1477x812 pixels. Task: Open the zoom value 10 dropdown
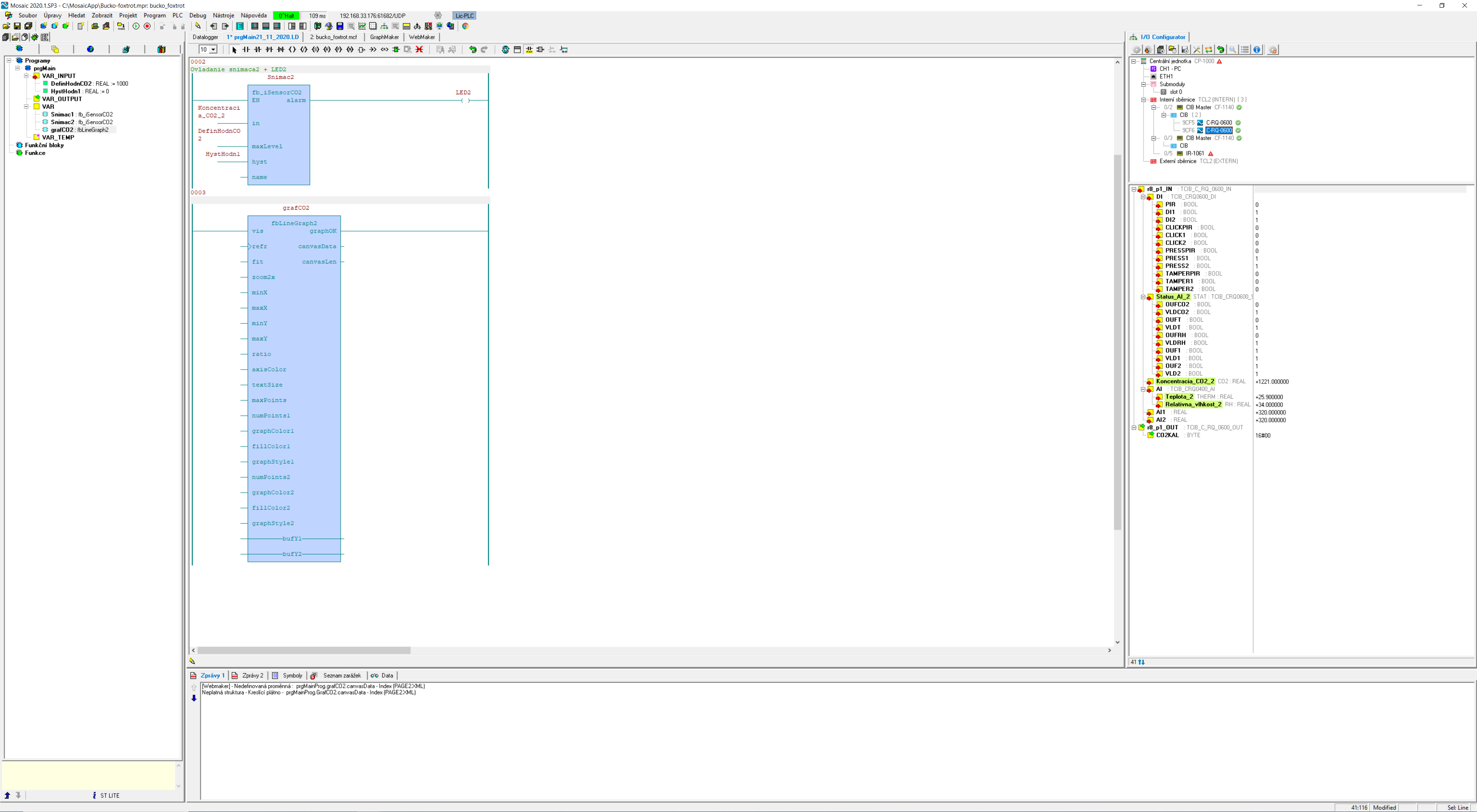[213, 50]
